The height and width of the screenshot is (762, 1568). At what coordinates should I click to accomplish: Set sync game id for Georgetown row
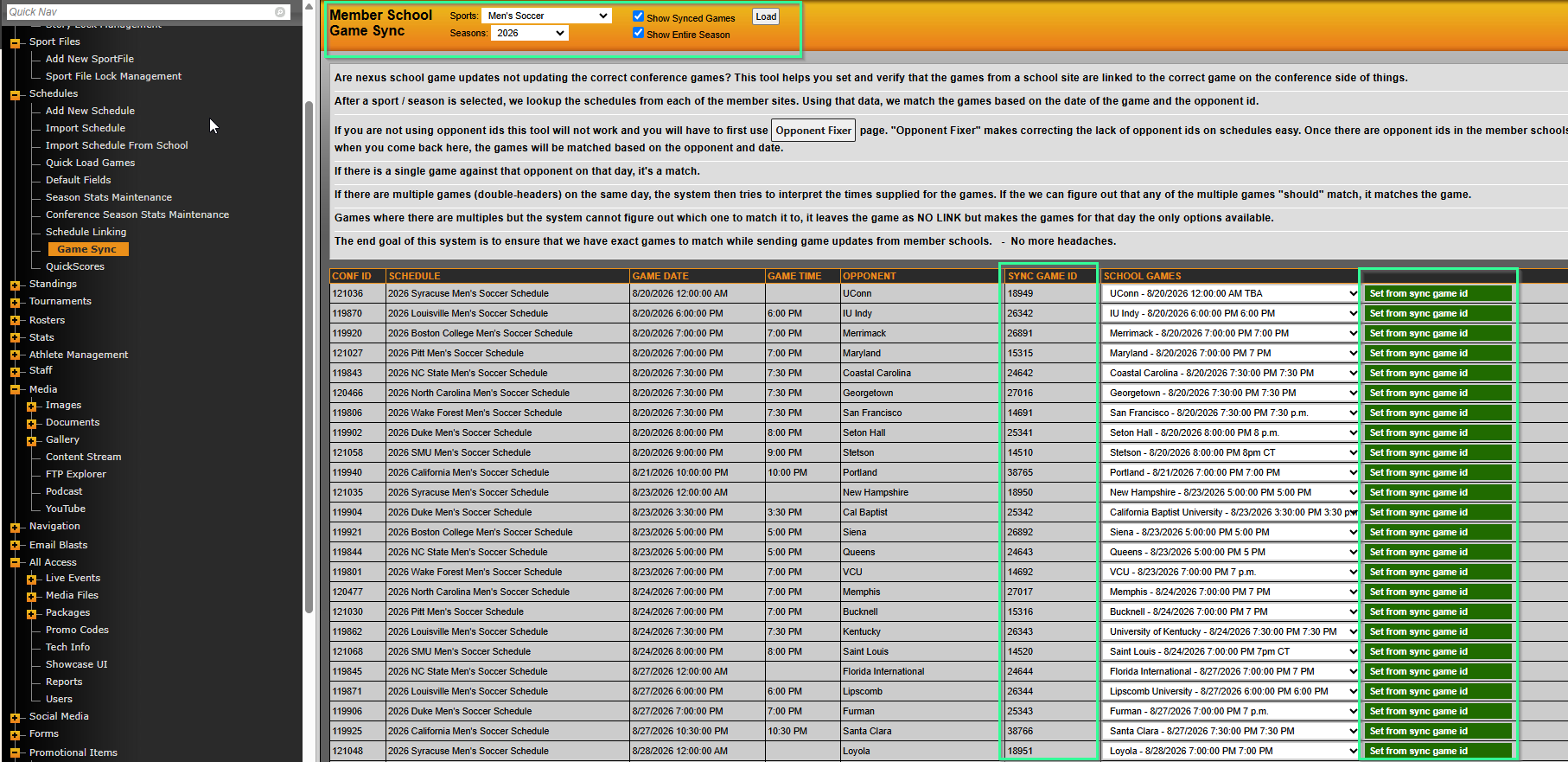point(1438,393)
